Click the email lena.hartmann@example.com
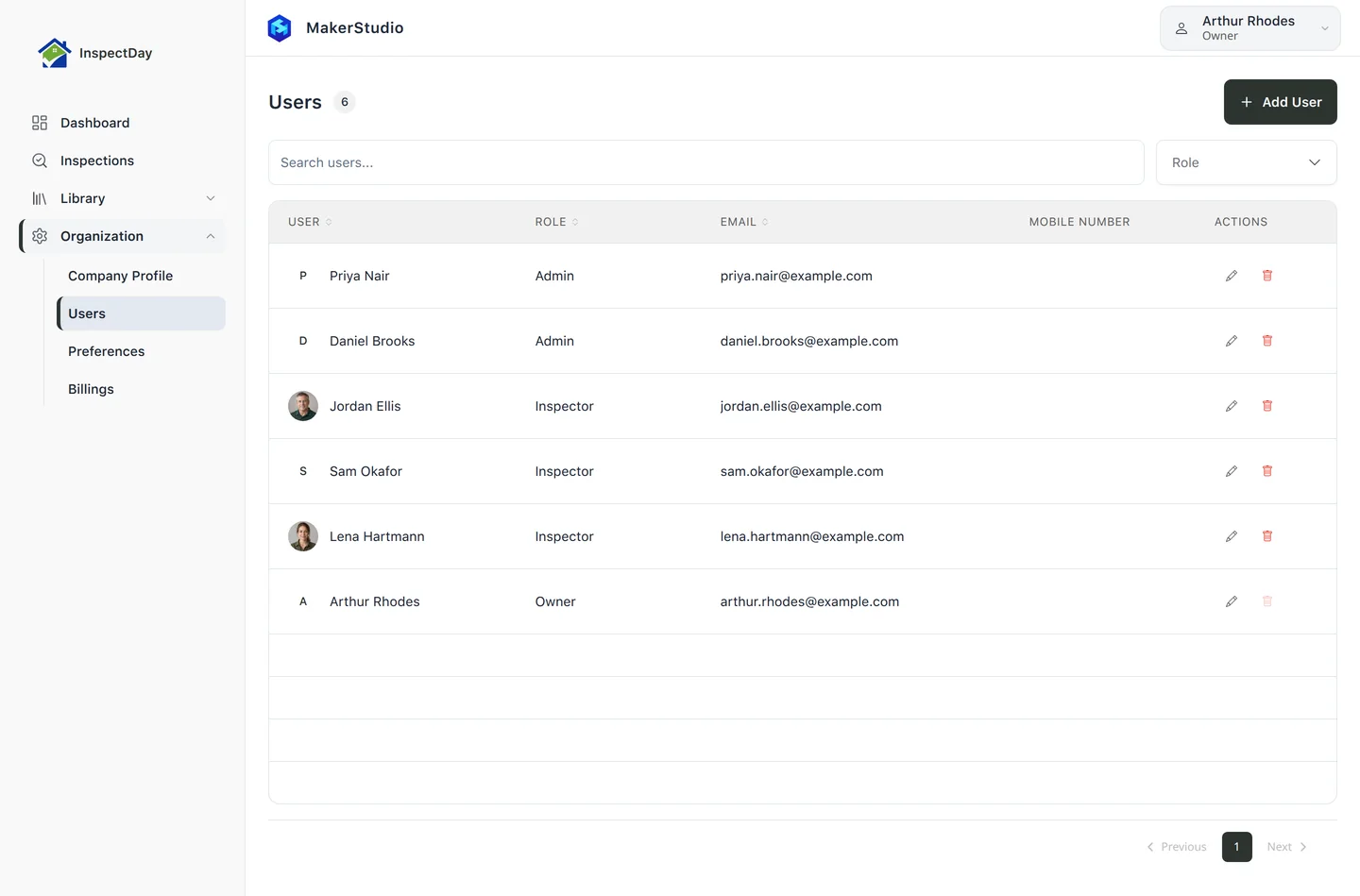This screenshot has width=1360, height=896. [812, 536]
